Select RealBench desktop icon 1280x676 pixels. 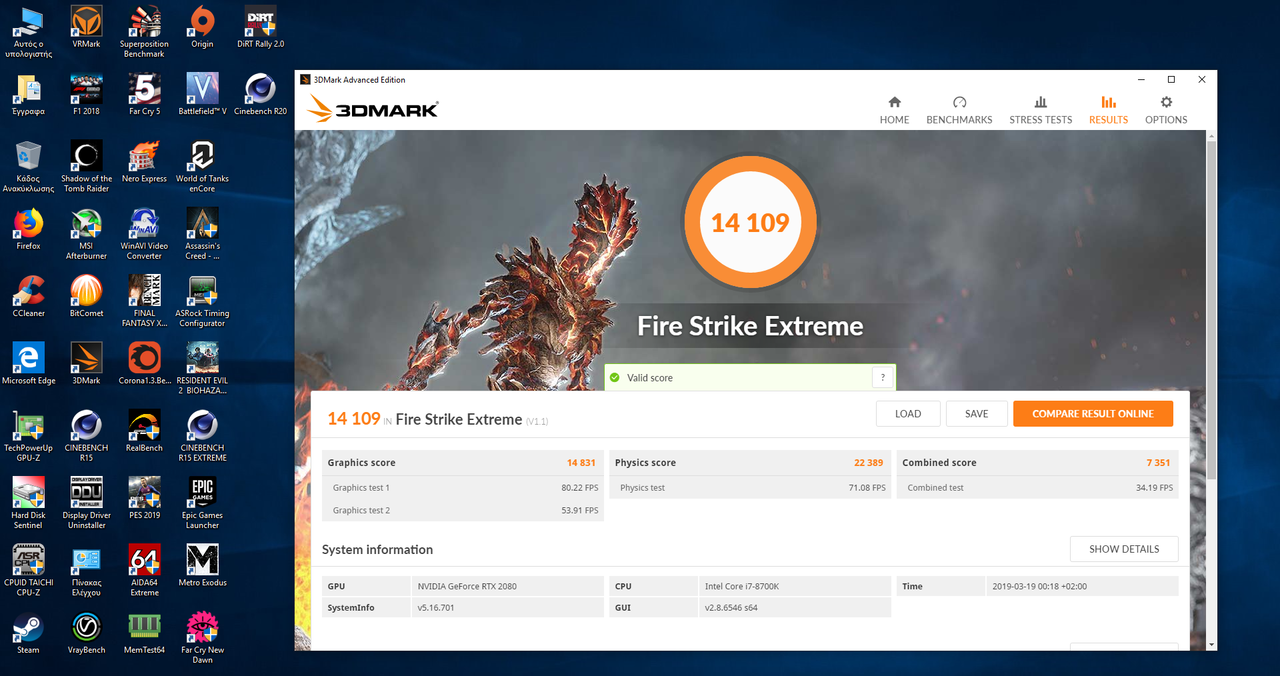(144, 430)
